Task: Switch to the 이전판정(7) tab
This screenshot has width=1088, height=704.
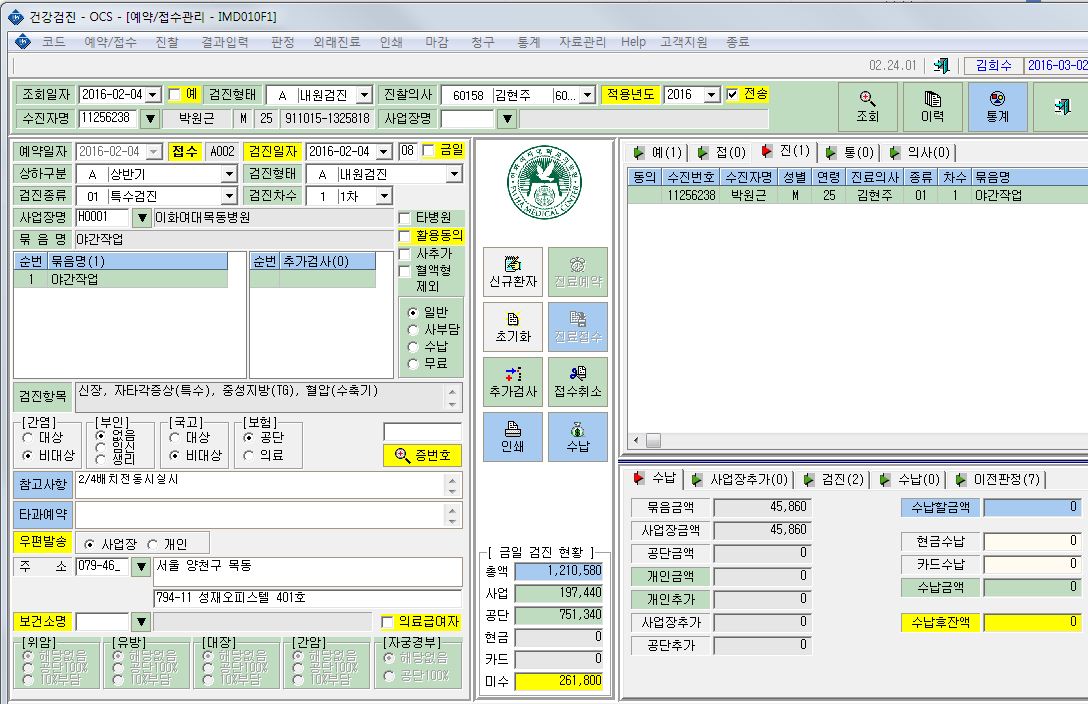Action: [x=999, y=479]
